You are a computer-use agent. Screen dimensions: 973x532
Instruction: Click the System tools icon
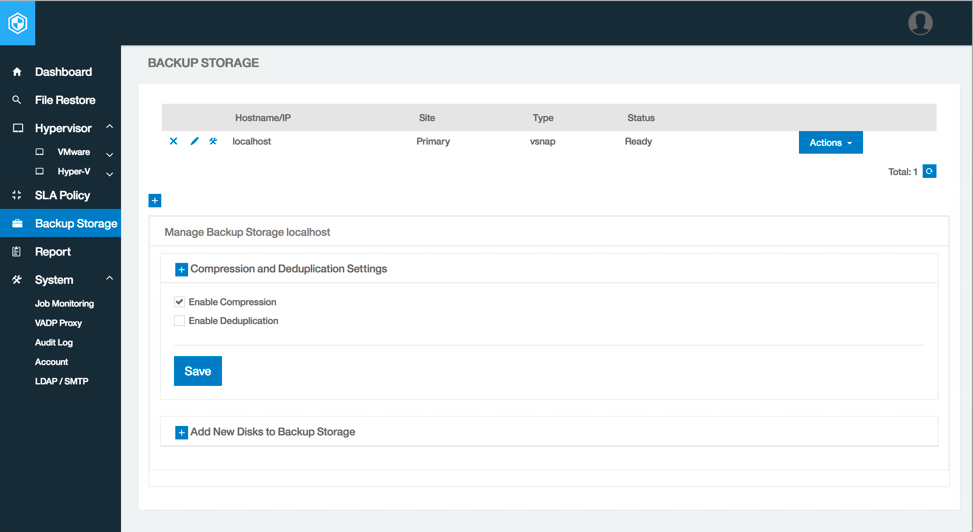pyautogui.click(x=17, y=280)
